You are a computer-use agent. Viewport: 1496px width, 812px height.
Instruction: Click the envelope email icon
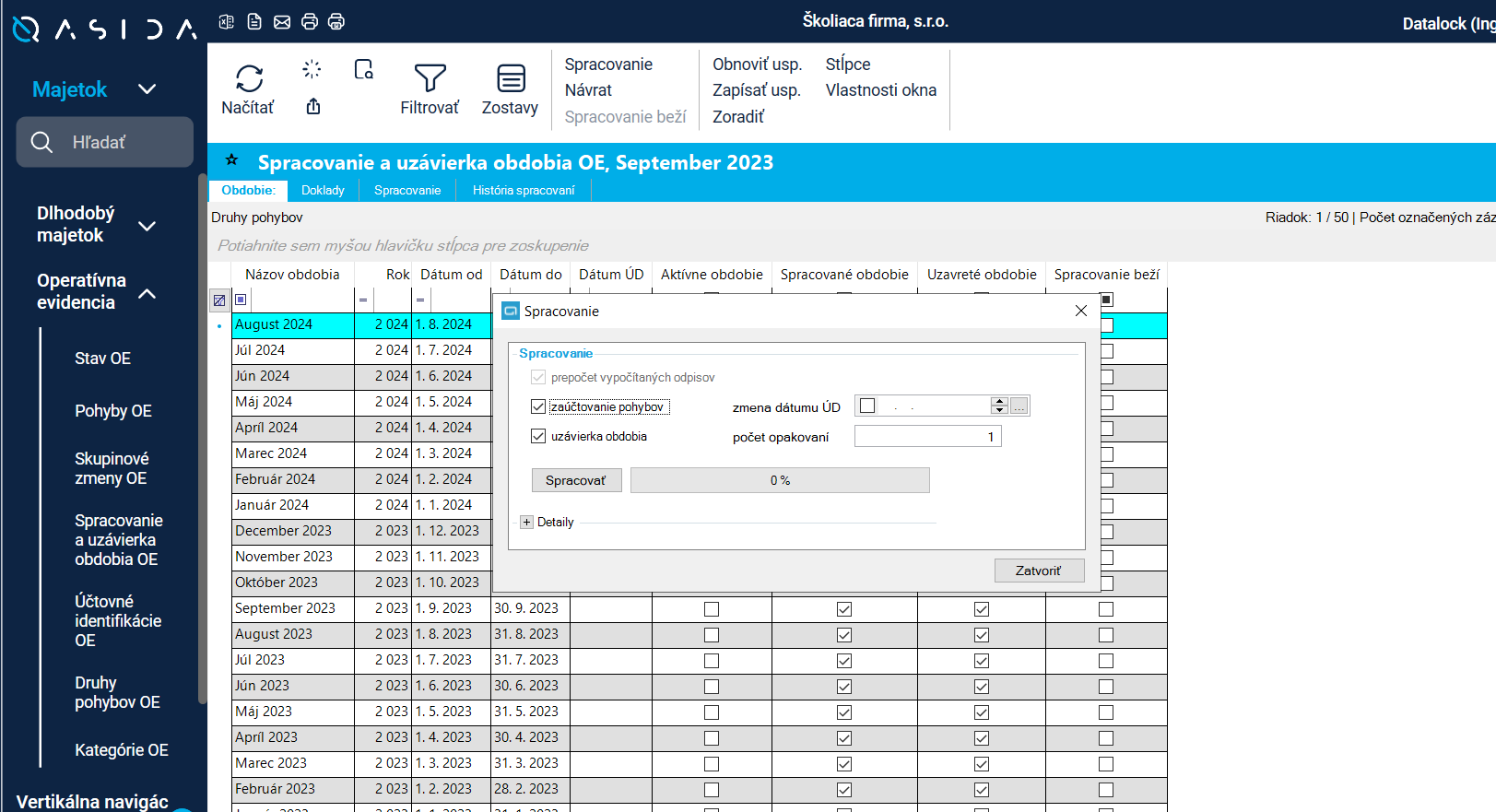pyautogui.click(x=282, y=21)
